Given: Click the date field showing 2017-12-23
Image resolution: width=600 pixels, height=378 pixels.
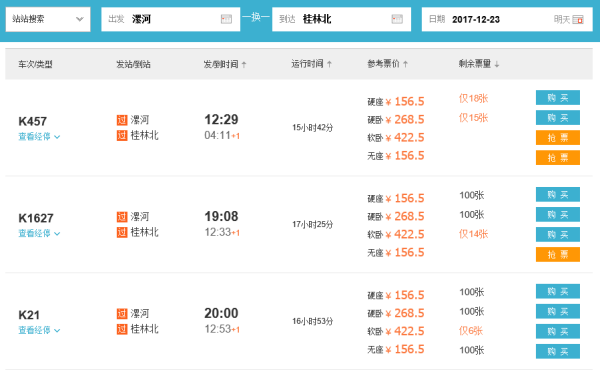Looking at the screenshot, I should point(507,19).
